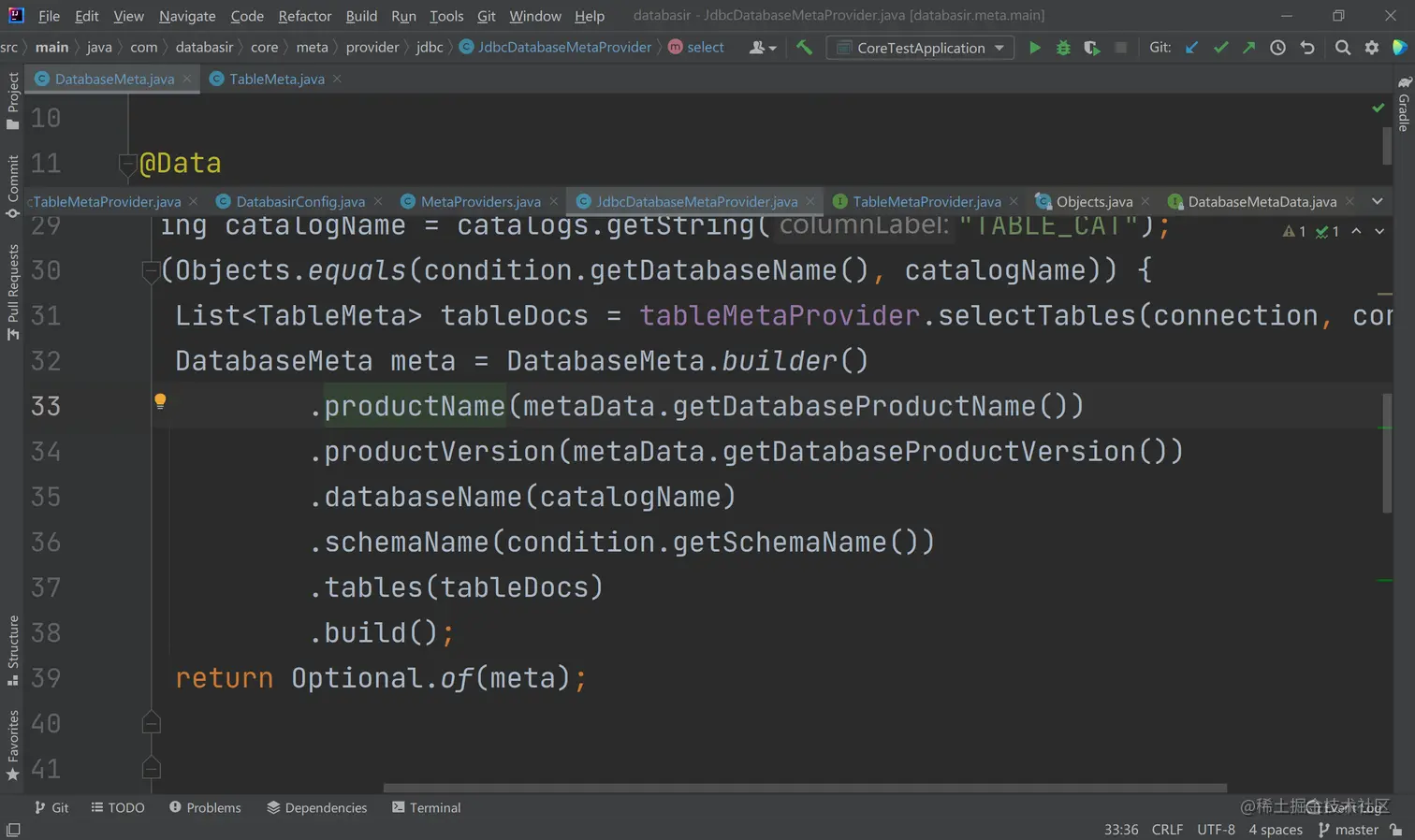Open the Tools menu
The image size is (1415, 840).
(x=446, y=16)
